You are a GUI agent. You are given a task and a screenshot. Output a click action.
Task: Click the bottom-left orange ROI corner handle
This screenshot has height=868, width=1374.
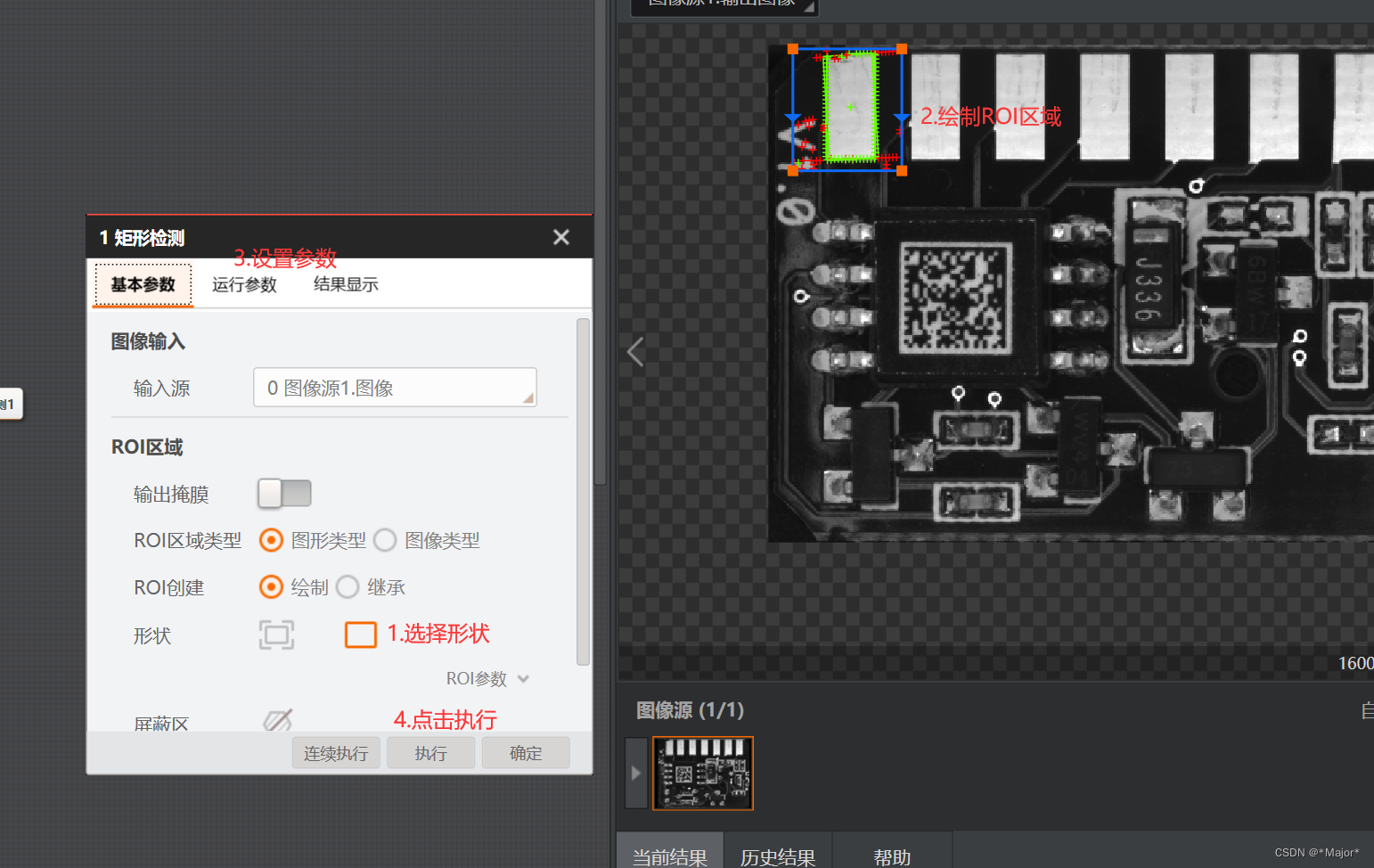793,170
